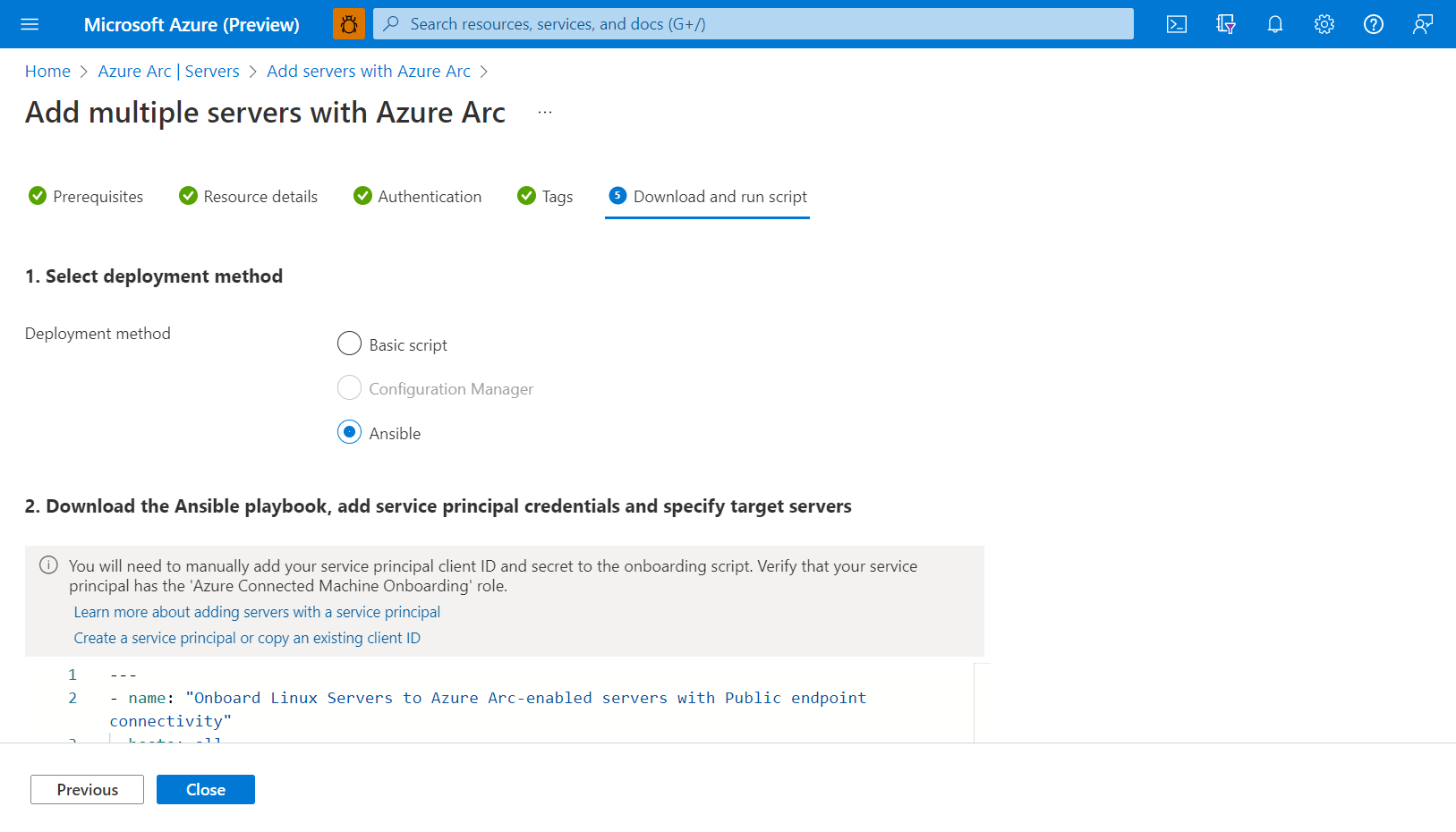Image resolution: width=1456 pixels, height=832 pixels.
Task: Click the 'Download the Ansible playbook' heading
Action: 439,506
